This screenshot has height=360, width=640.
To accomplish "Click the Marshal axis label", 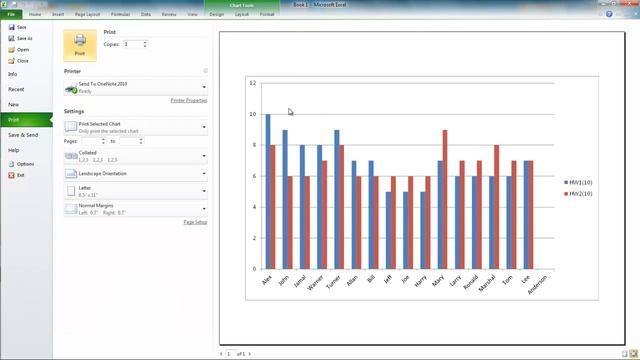I will [x=487, y=283].
